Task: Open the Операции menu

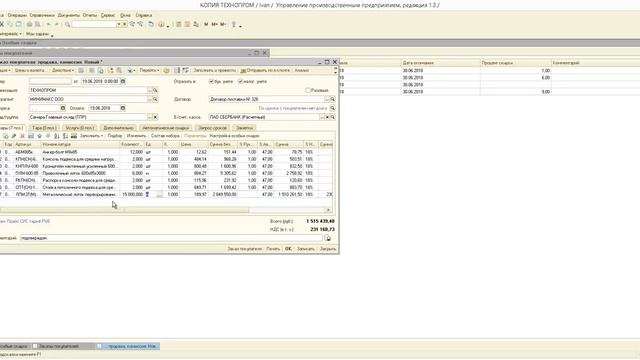Action: [17, 15]
